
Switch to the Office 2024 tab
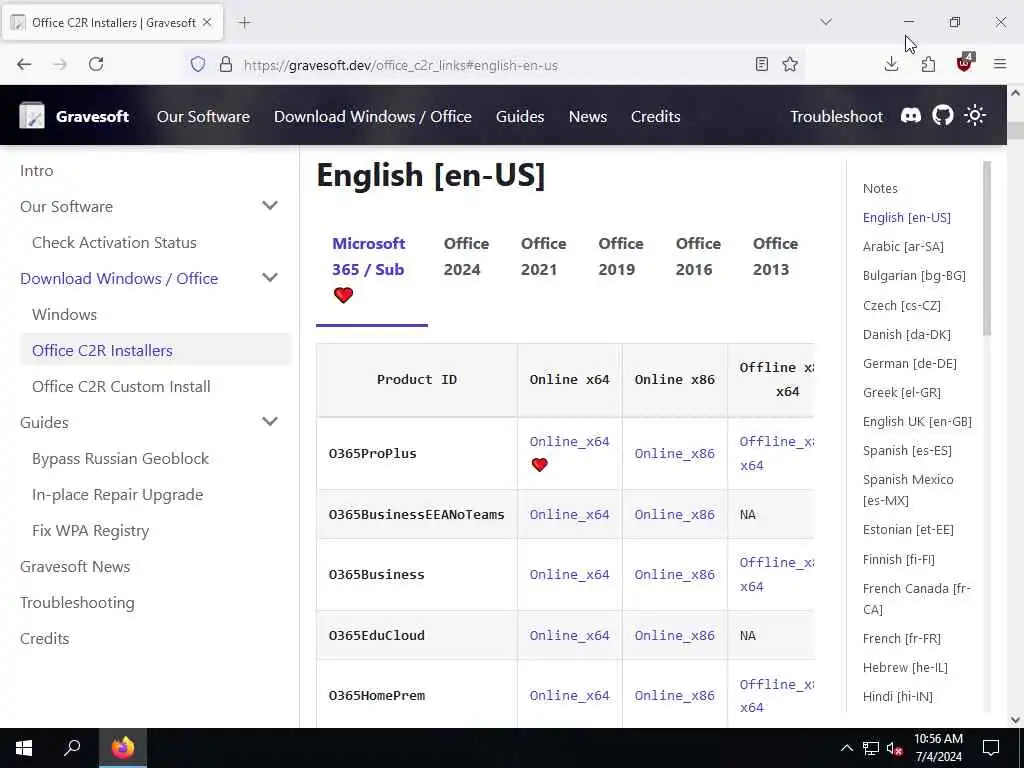tap(466, 256)
